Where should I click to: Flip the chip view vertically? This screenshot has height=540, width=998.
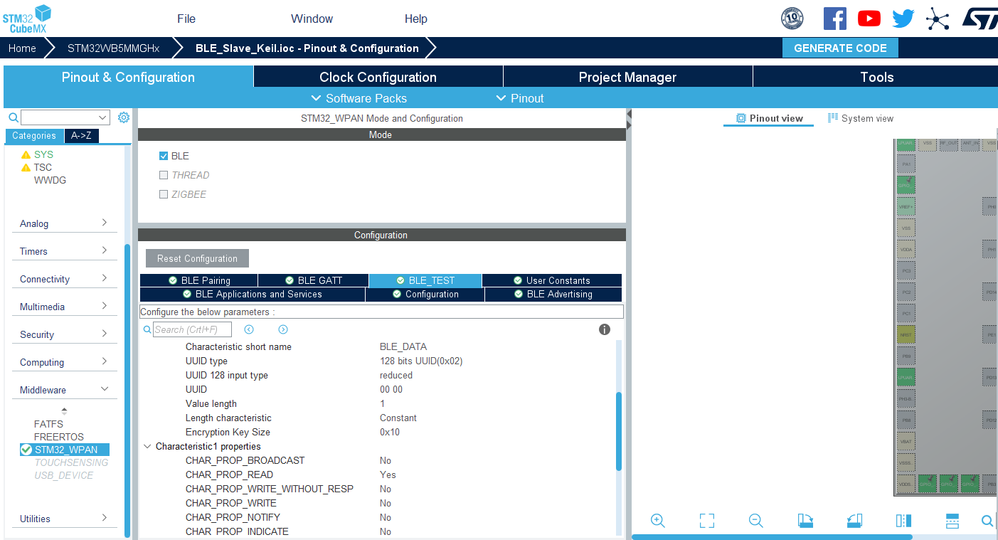[x=952, y=520]
